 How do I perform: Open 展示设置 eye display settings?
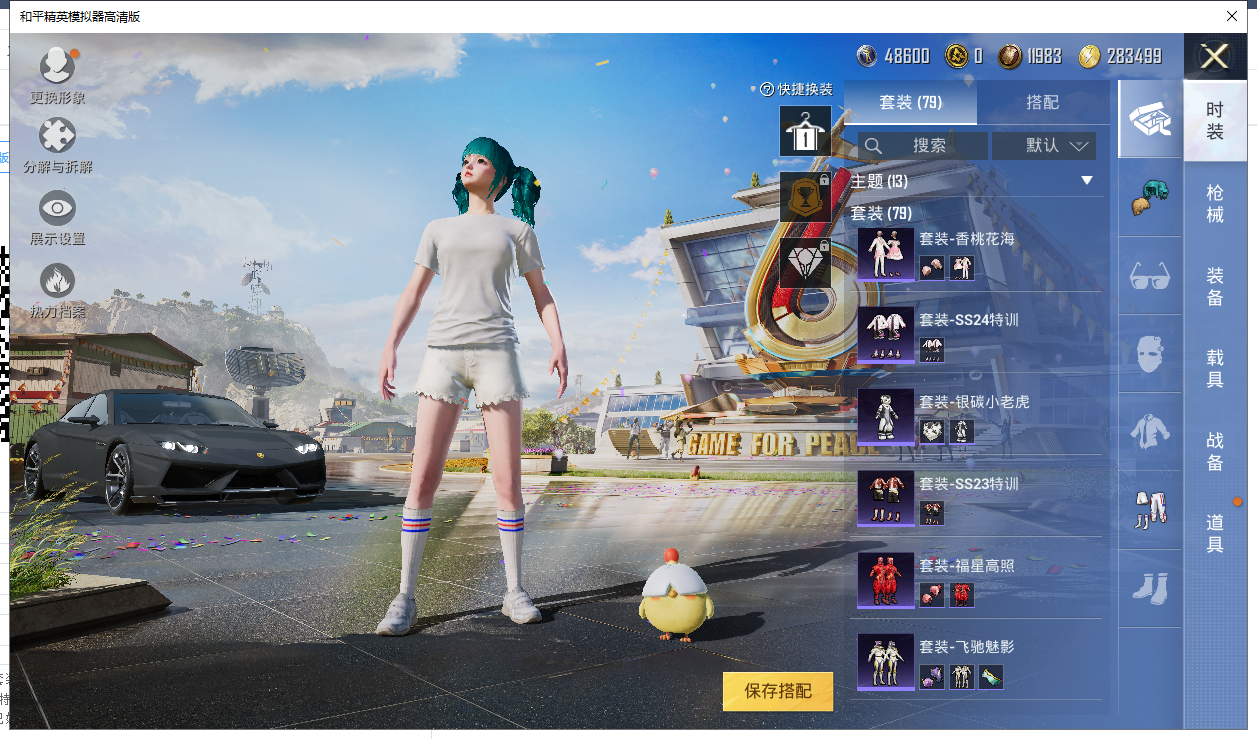click(x=57, y=208)
